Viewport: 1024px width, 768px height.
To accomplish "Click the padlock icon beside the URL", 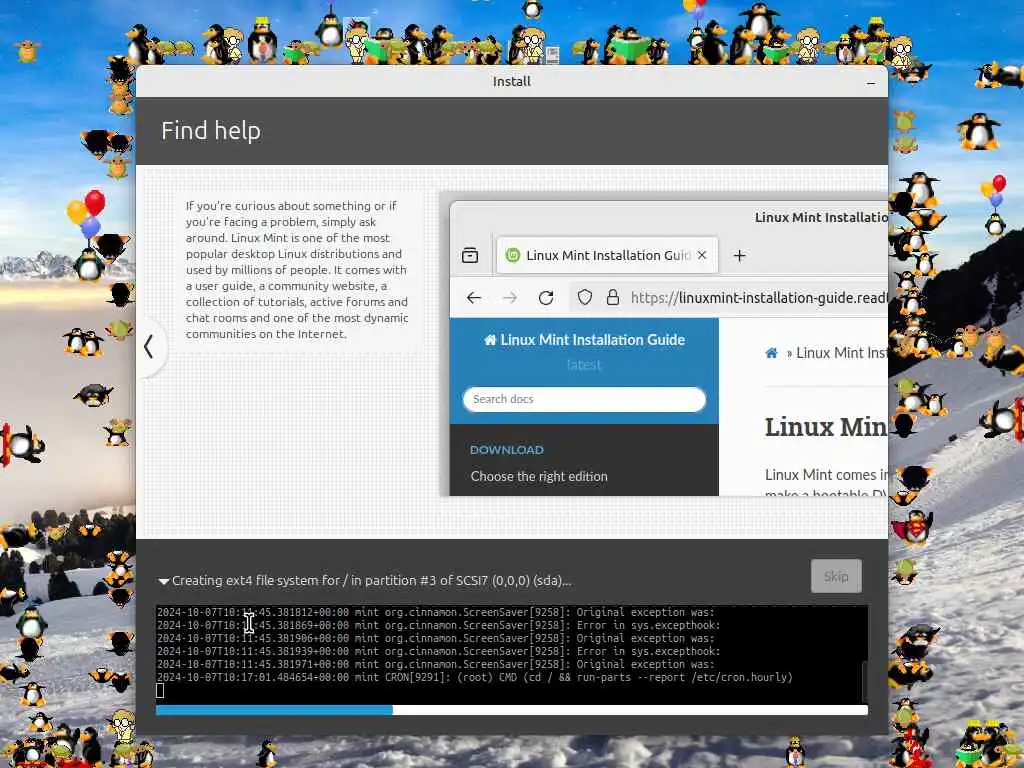I will pos(613,298).
